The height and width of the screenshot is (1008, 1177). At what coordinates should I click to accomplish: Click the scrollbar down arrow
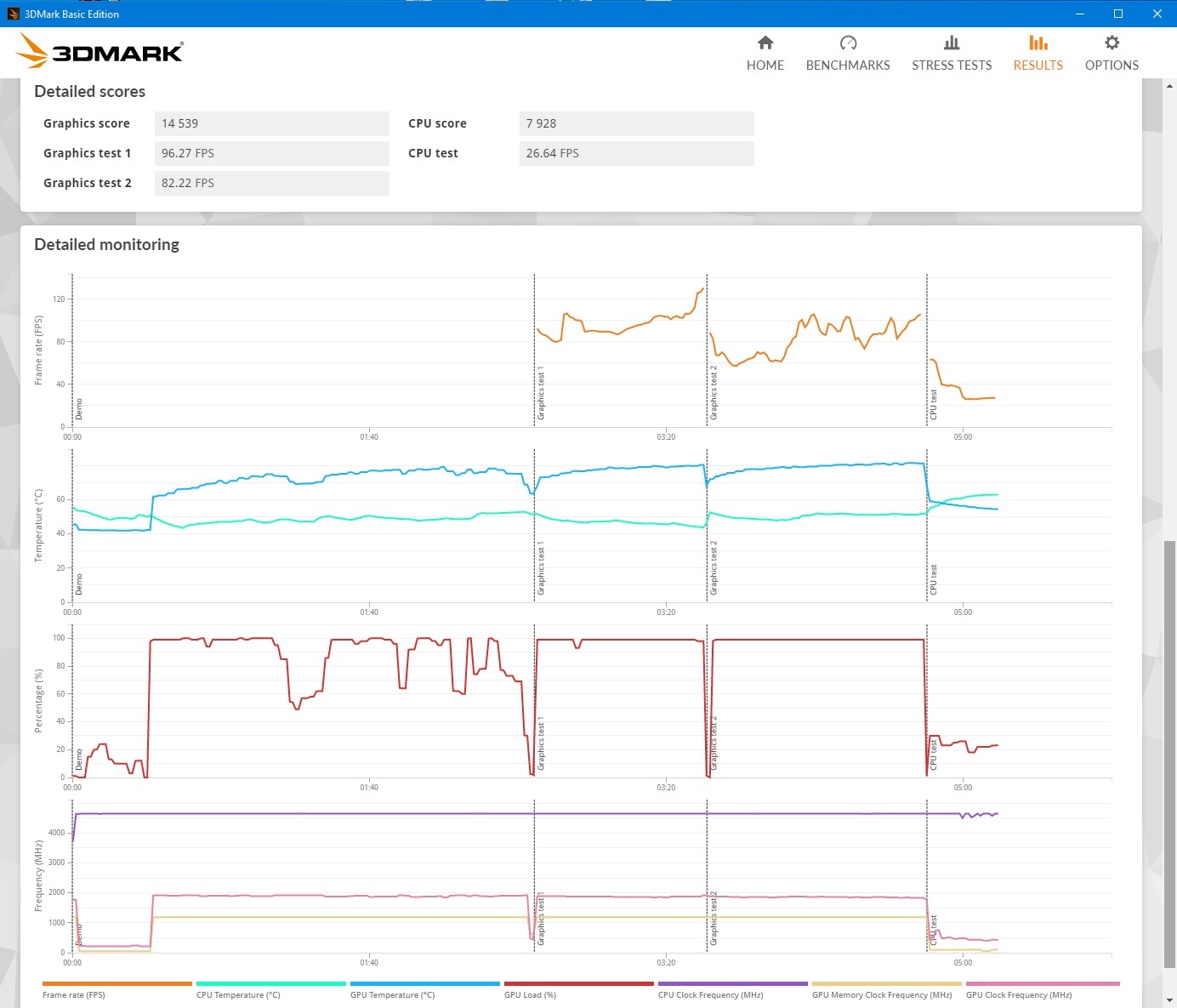(1170, 1000)
